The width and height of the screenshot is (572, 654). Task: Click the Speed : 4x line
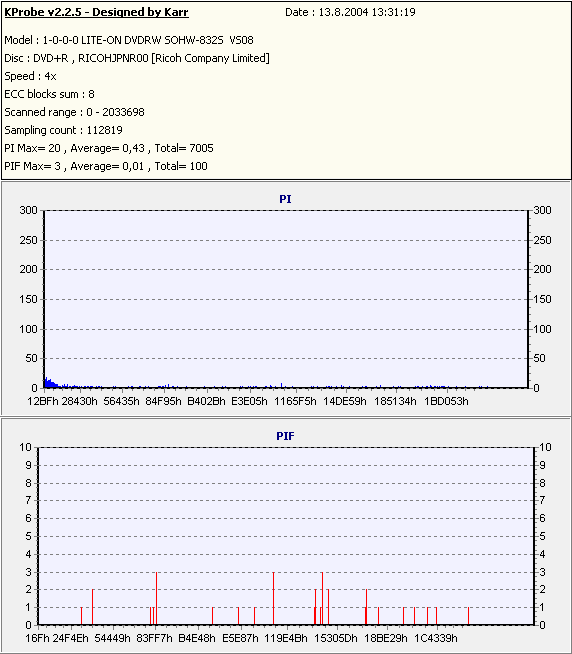pyautogui.click(x=30, y=76)
